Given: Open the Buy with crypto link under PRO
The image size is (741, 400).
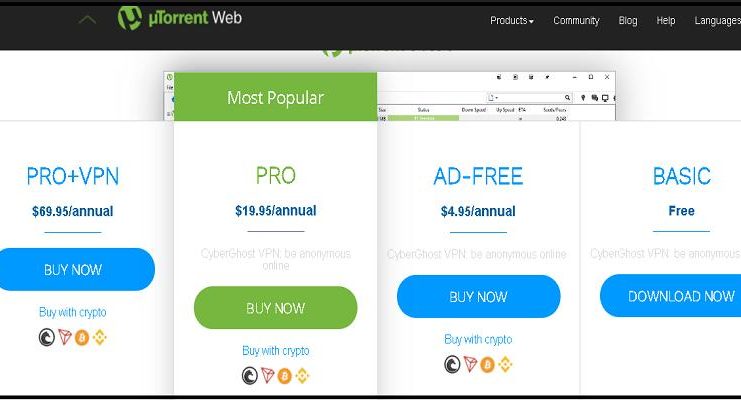Looking at the screenshot, I should 276,351.
